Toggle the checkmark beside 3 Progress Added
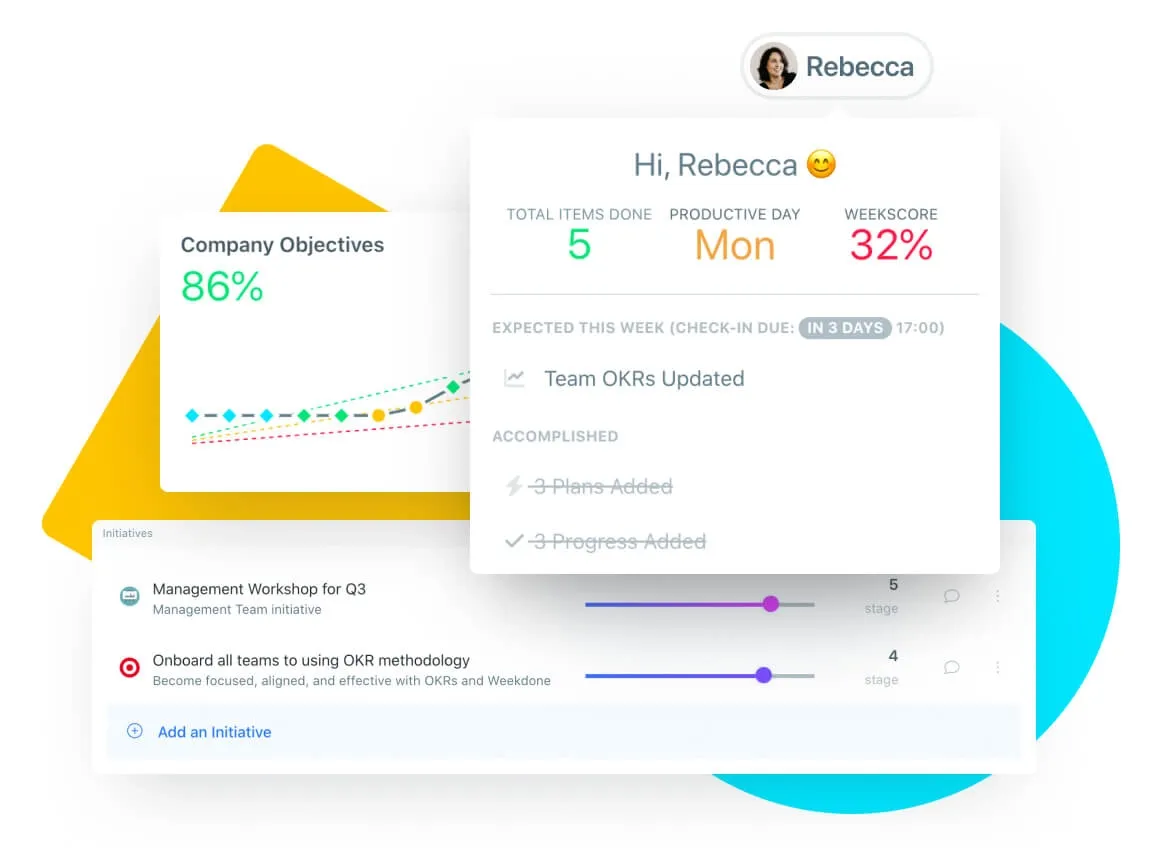This screenshot has width=1168, height=848. (x=514, y=541)
